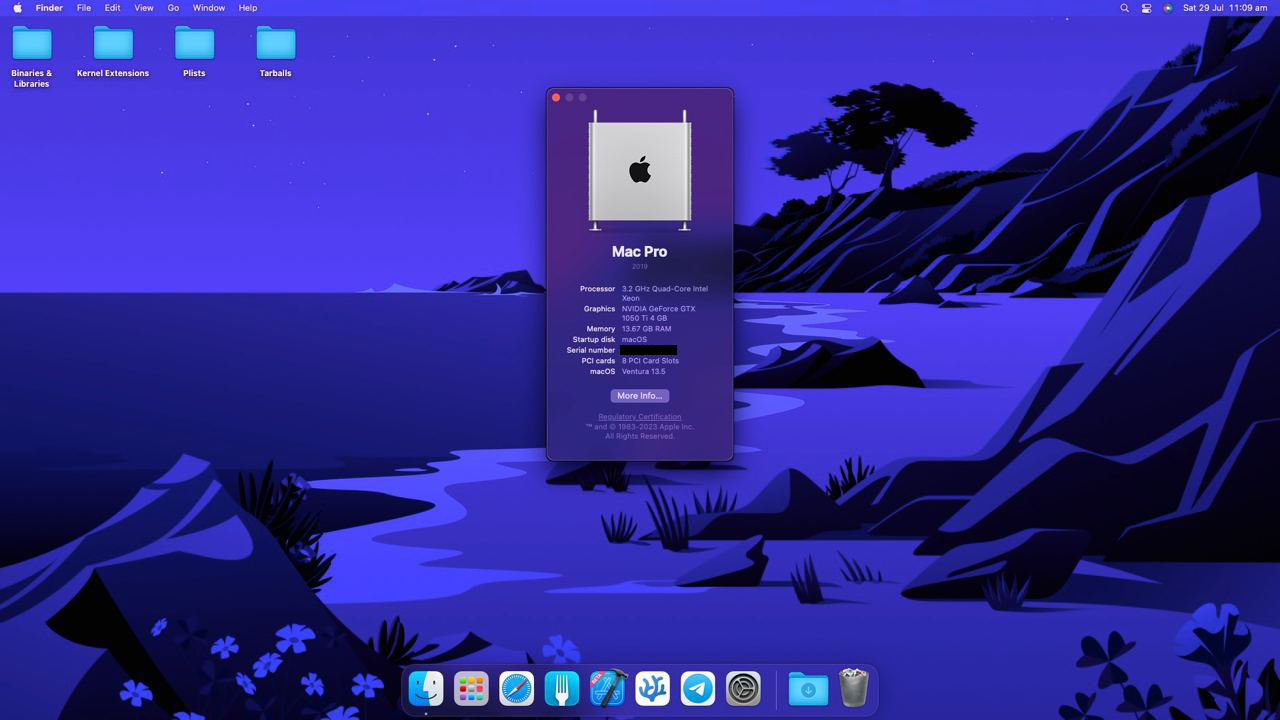Open Finder from the Dock
Viewport: 1280px width, 720px height.
[426, 688]
